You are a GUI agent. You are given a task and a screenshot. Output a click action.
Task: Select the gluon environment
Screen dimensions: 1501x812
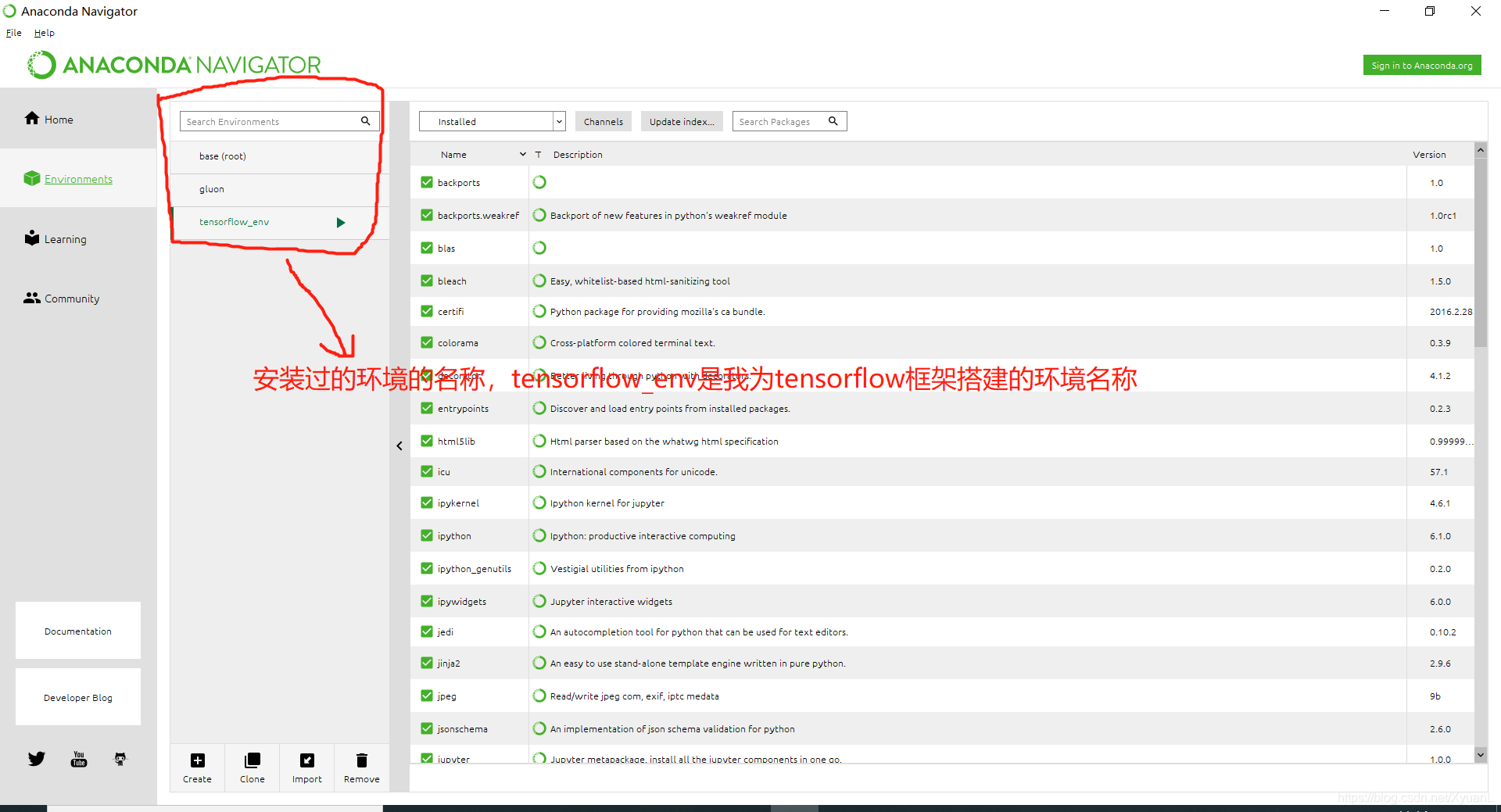pyautogui.click(x=280, y=189)
